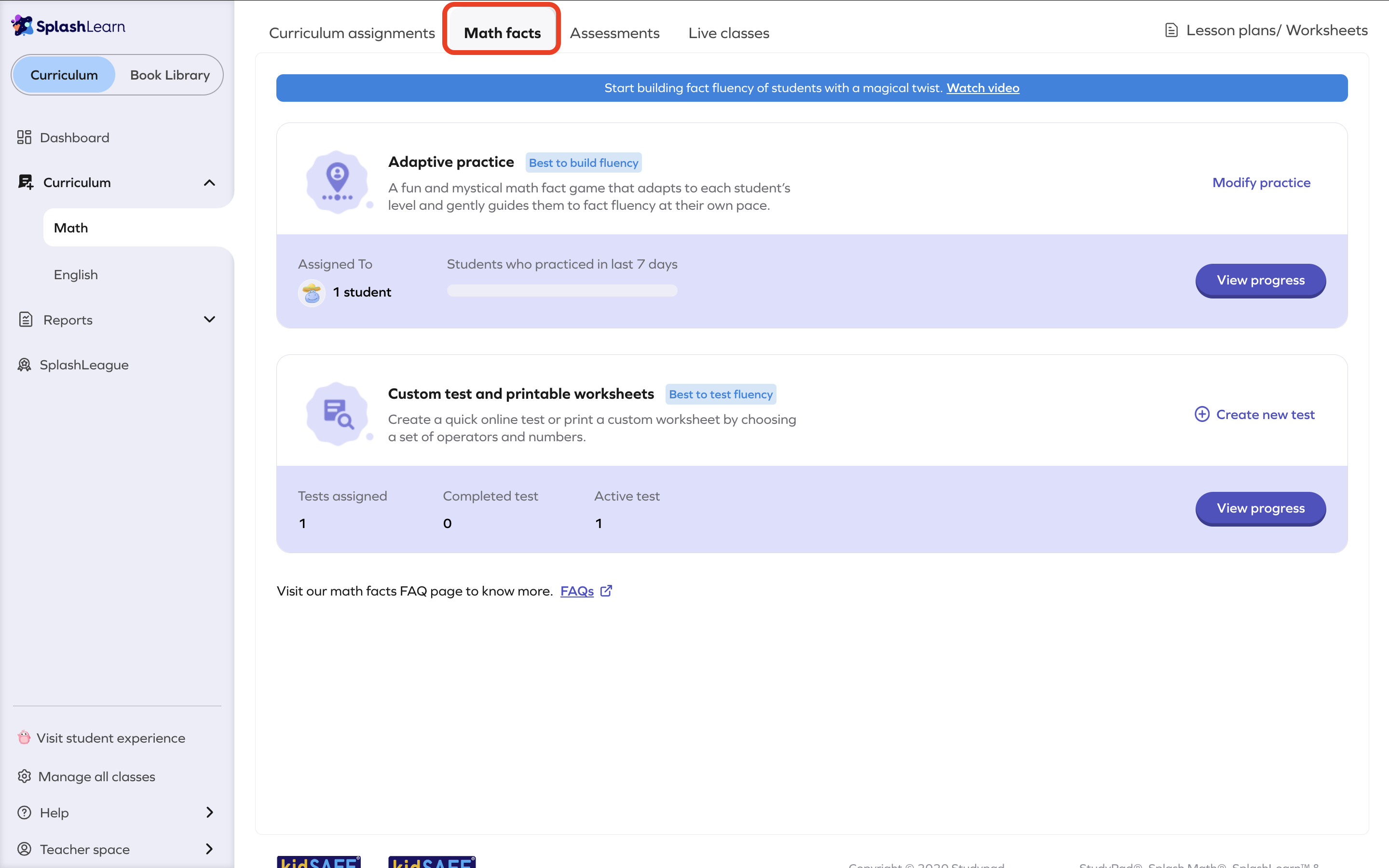Click the Best to build fluency tag
Viewport: 1389px width, 868px height.
tap(583, 163)
